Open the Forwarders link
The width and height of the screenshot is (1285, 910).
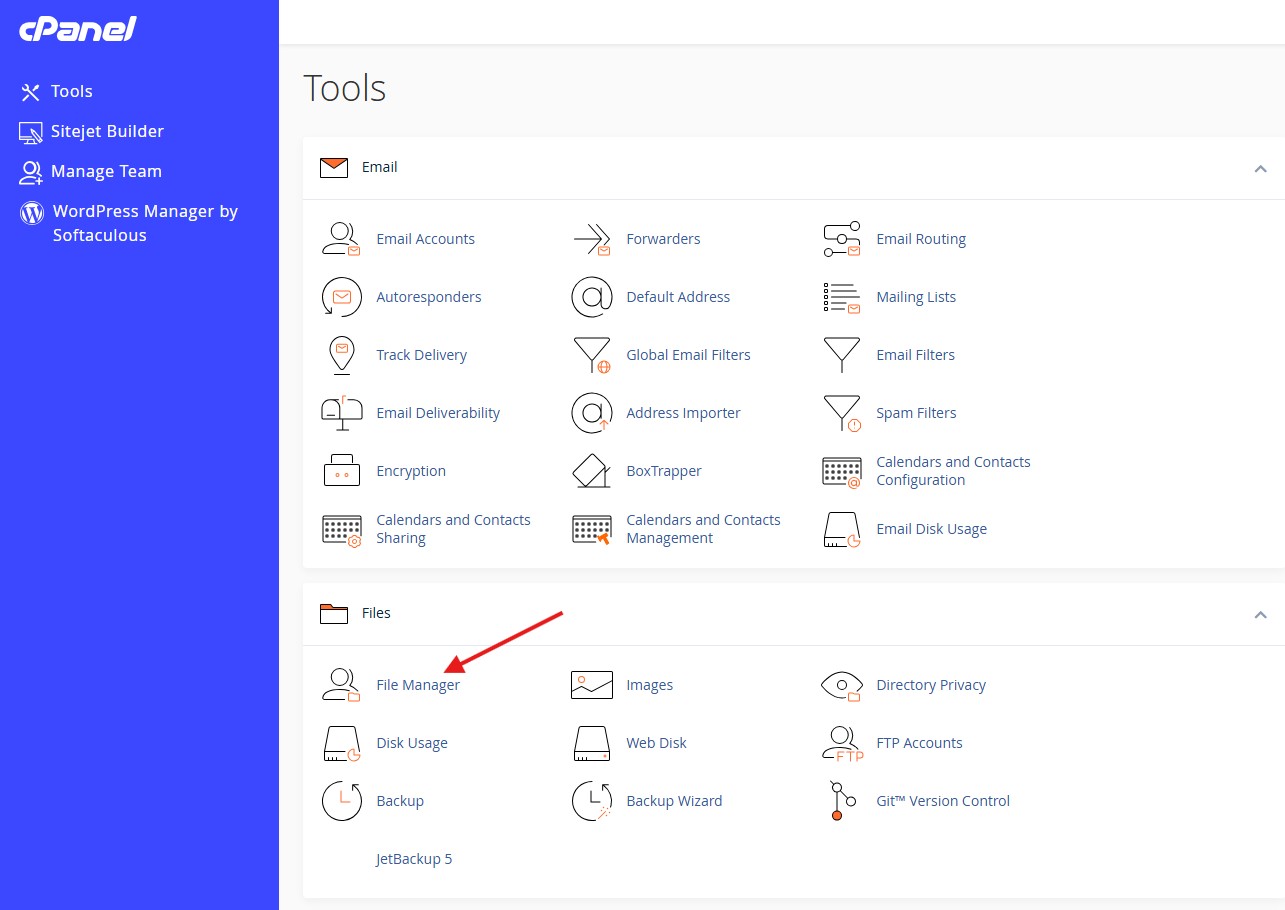pos(663,239)
